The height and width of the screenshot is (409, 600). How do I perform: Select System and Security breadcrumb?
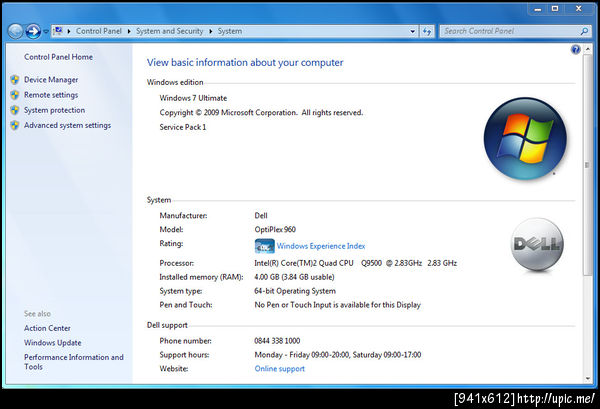170,31
